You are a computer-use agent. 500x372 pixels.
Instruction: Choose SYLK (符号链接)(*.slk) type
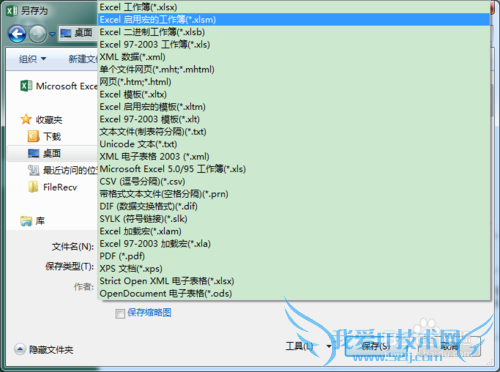294,219
